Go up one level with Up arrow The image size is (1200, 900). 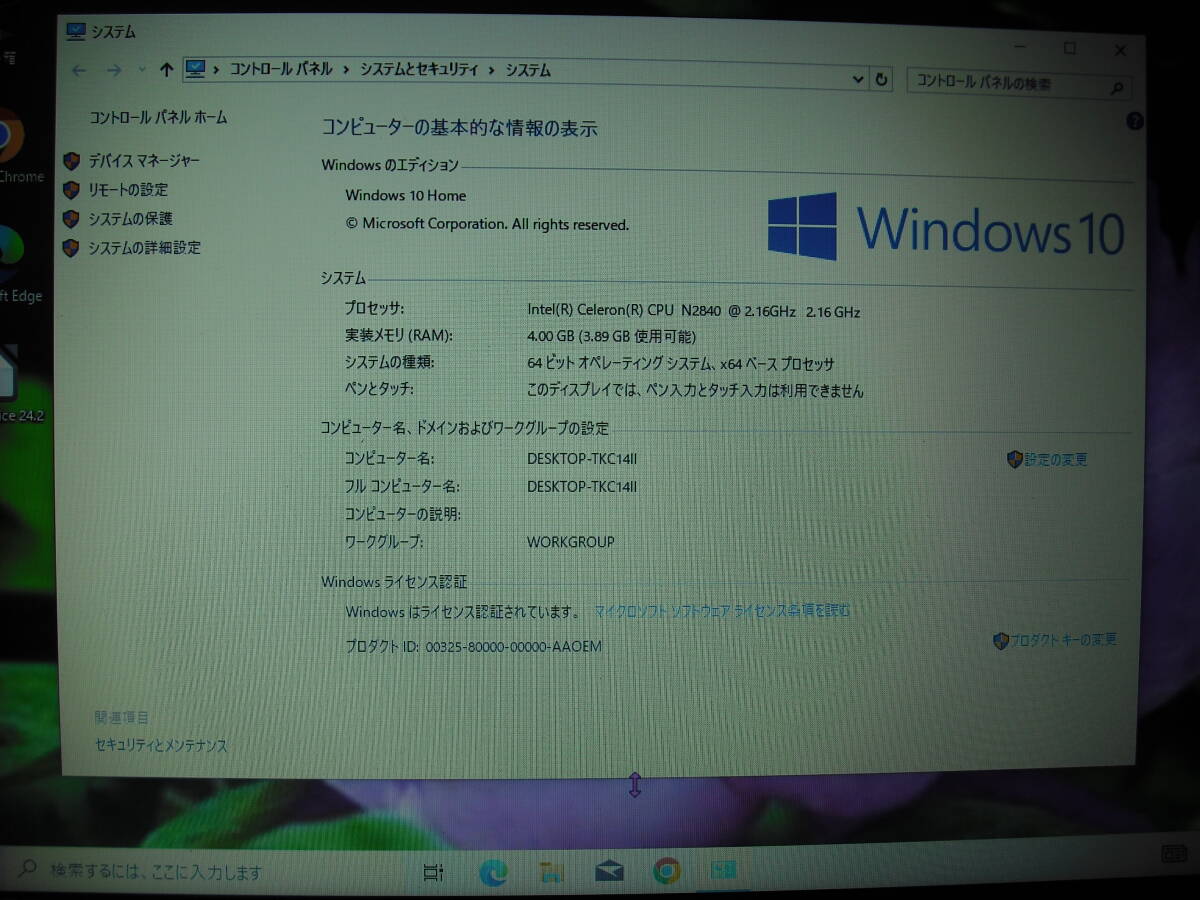[166, 70]
